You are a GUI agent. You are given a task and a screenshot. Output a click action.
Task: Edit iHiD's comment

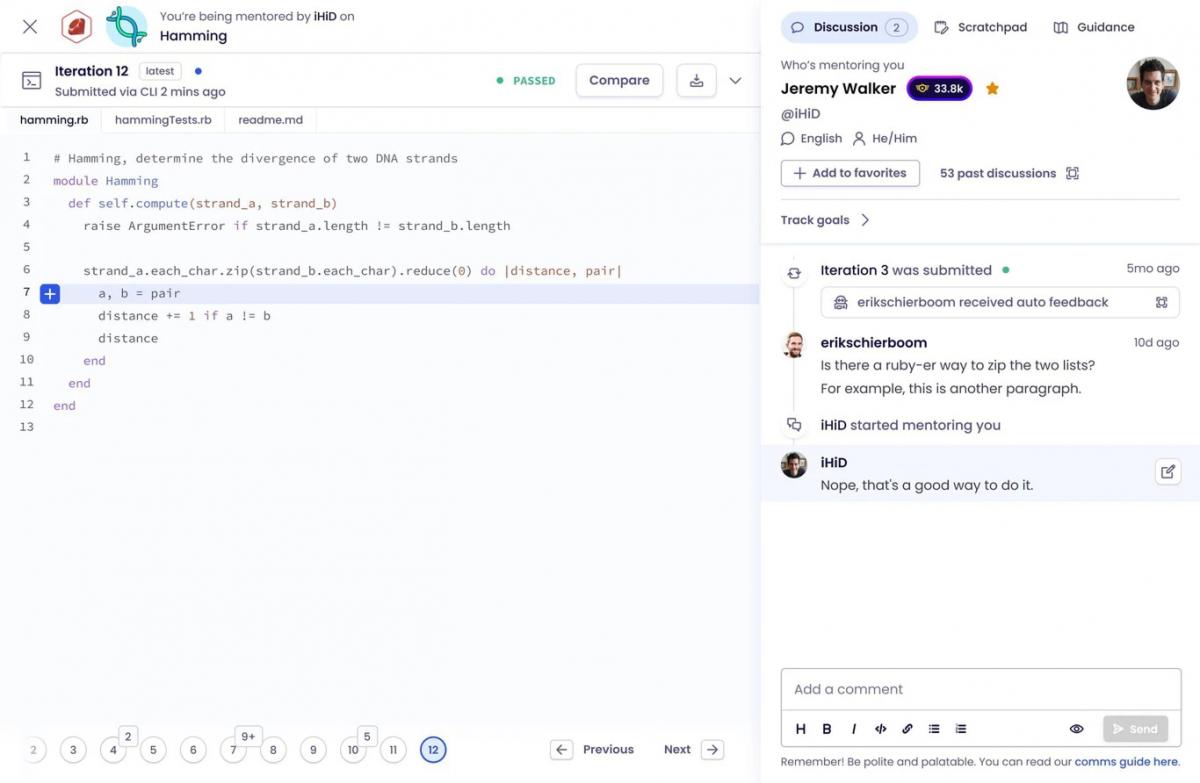coord(1168,471)
